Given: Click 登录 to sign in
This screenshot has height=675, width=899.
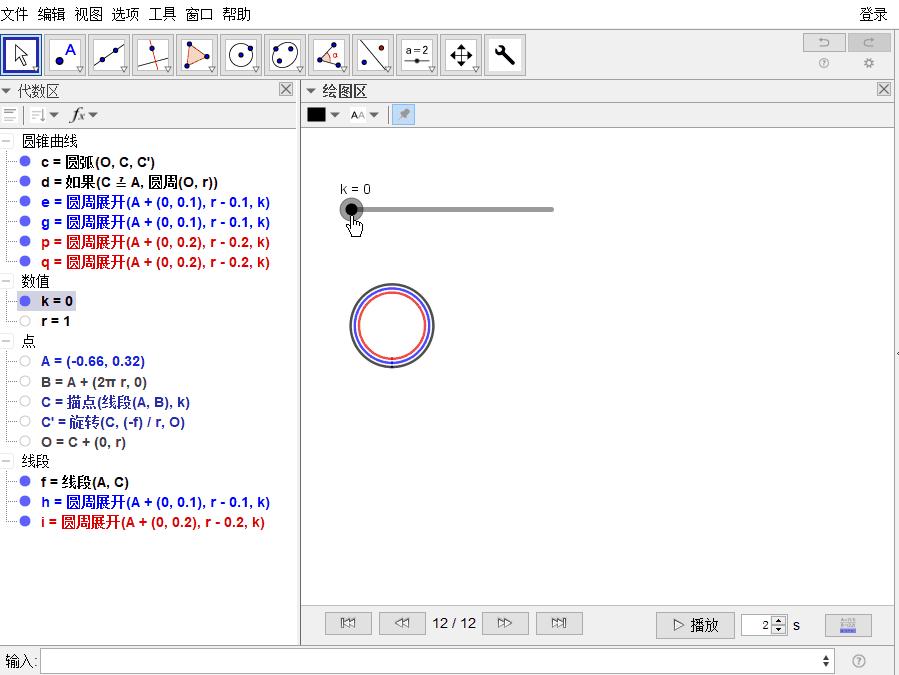Looking at the screenshot, I should point(873,14).
